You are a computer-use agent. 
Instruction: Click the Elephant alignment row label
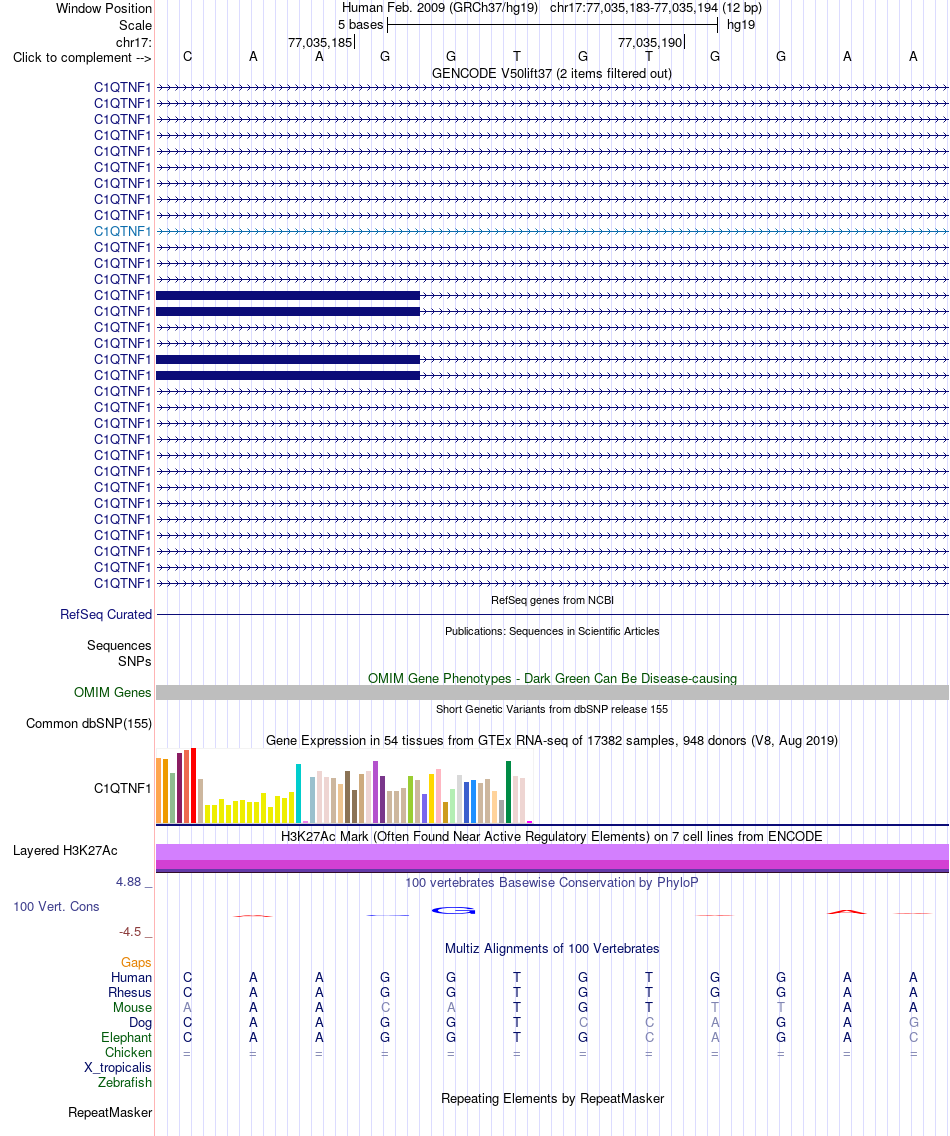coord(127,1037)
